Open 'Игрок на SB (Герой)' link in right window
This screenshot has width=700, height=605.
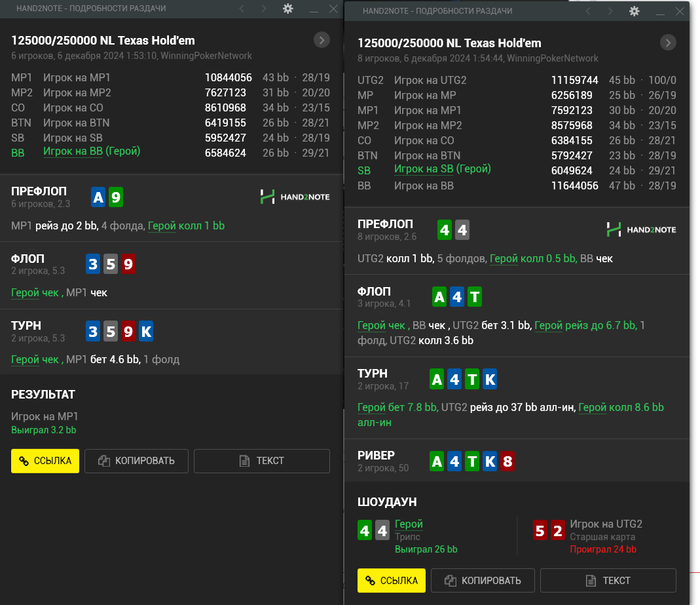(442, 169)
